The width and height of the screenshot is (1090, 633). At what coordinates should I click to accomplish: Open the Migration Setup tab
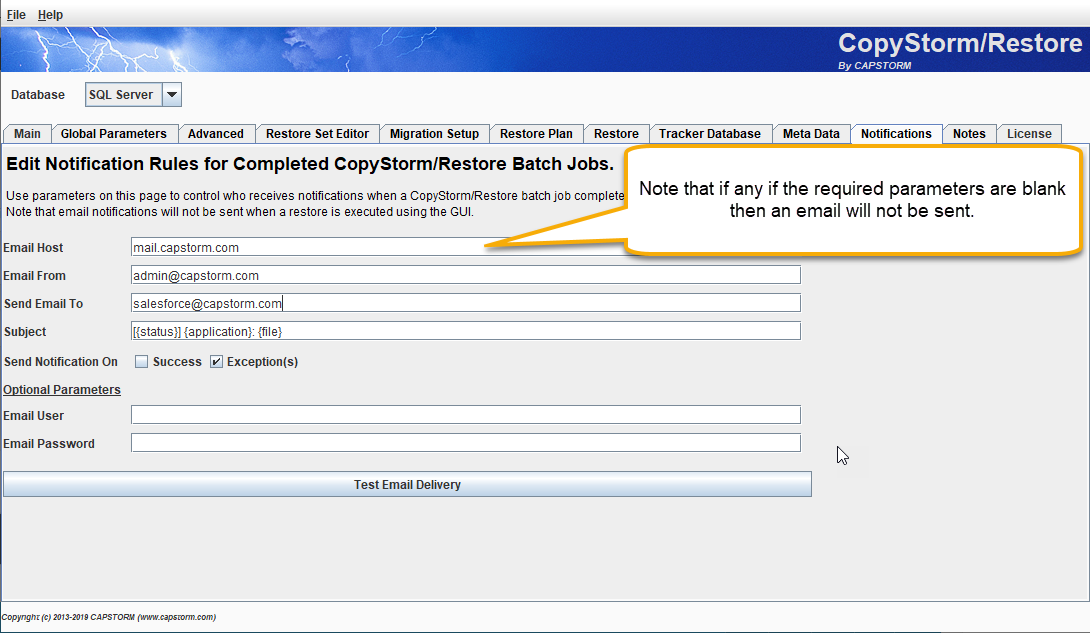[434, 134]
